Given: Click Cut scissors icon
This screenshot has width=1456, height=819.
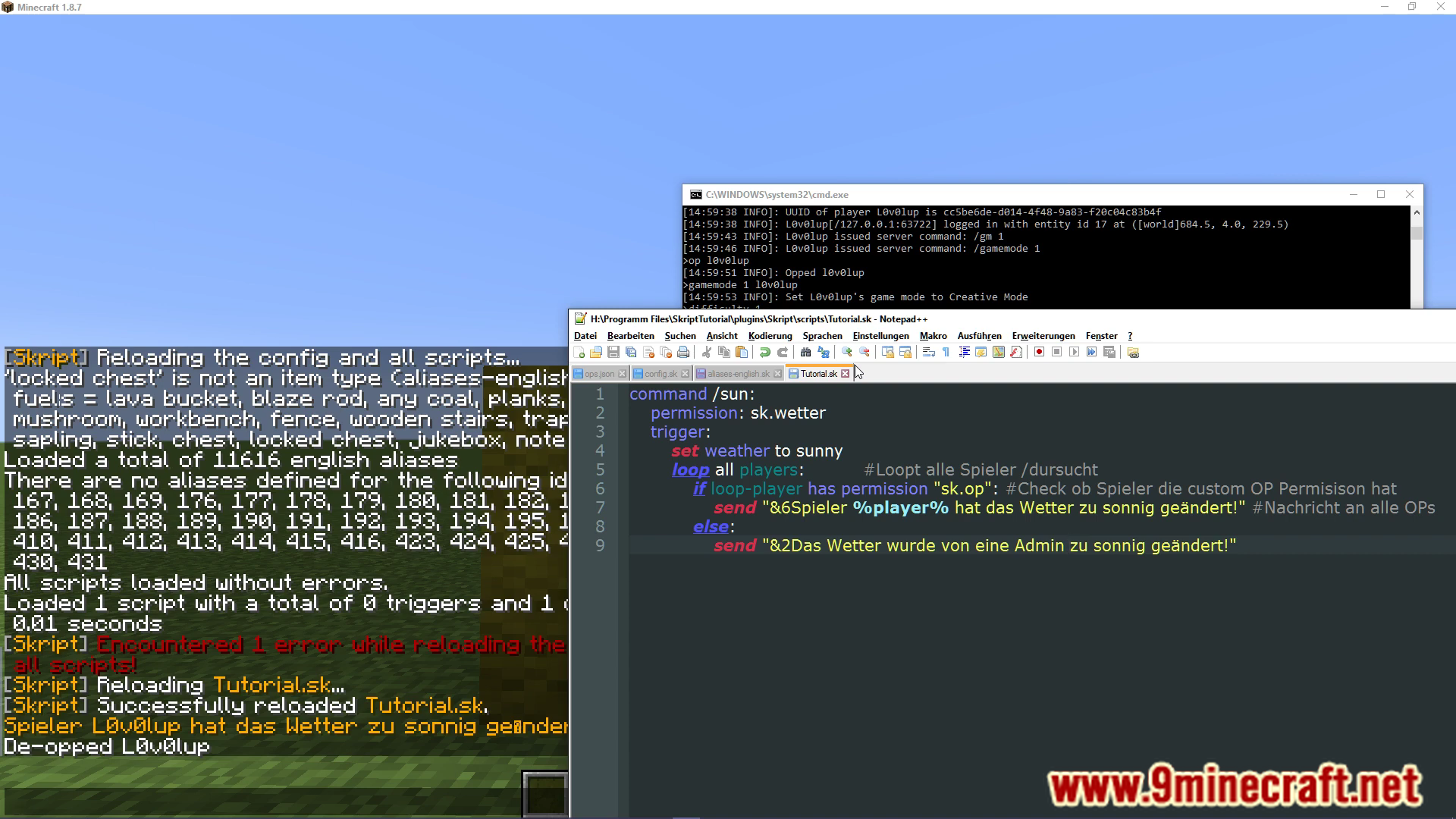Looking at the screenshot, I should coord(707,352).
